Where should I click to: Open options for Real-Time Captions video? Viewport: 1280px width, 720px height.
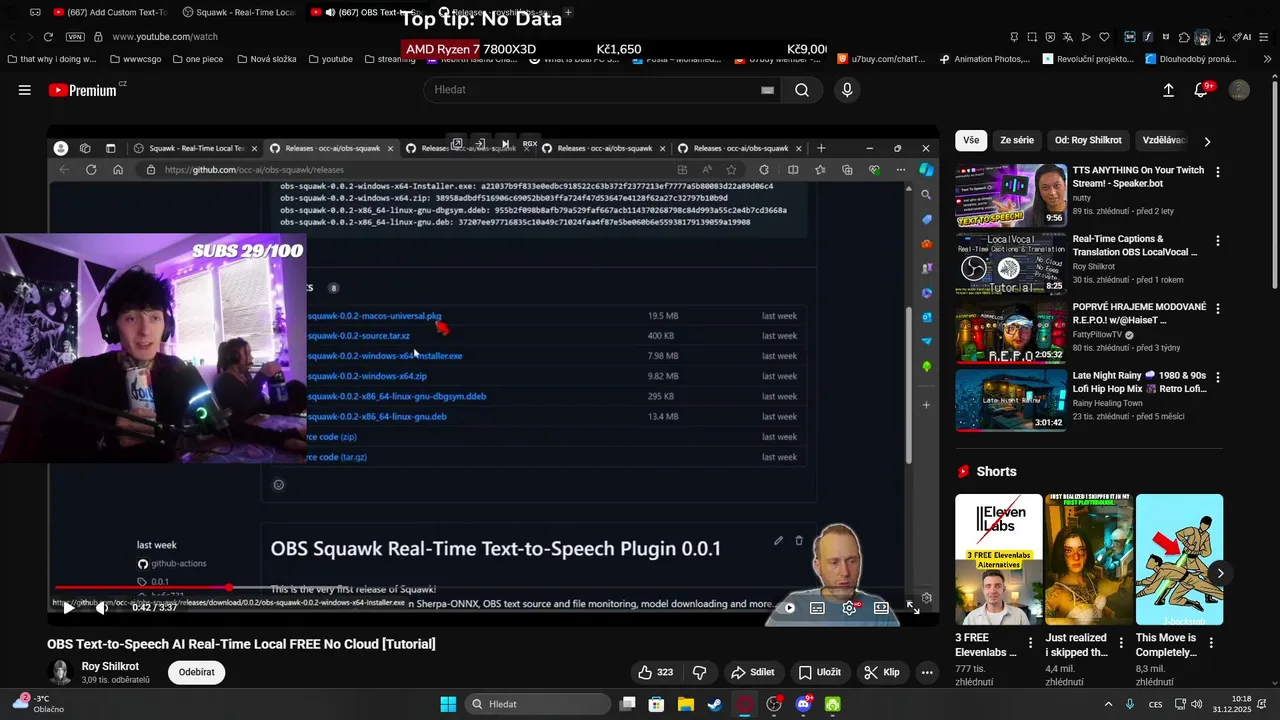click(x=1218, y=241)
